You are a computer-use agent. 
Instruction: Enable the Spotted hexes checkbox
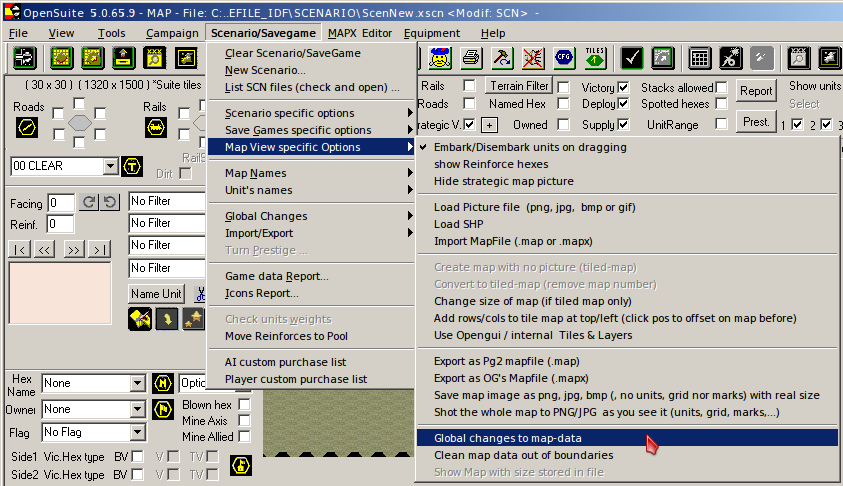coord(721,103)
